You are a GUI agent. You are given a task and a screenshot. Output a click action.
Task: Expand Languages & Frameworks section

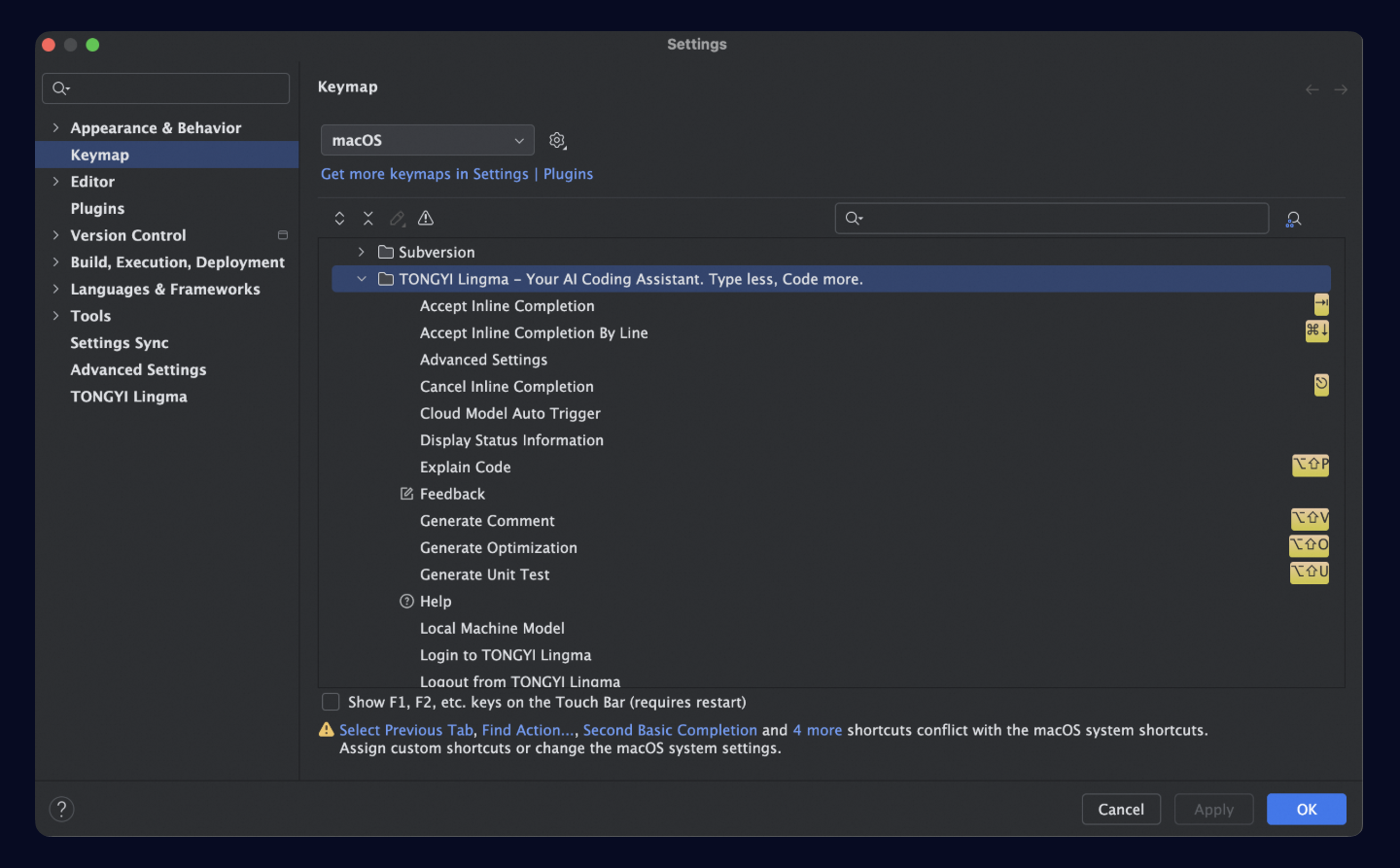(55, 289)
